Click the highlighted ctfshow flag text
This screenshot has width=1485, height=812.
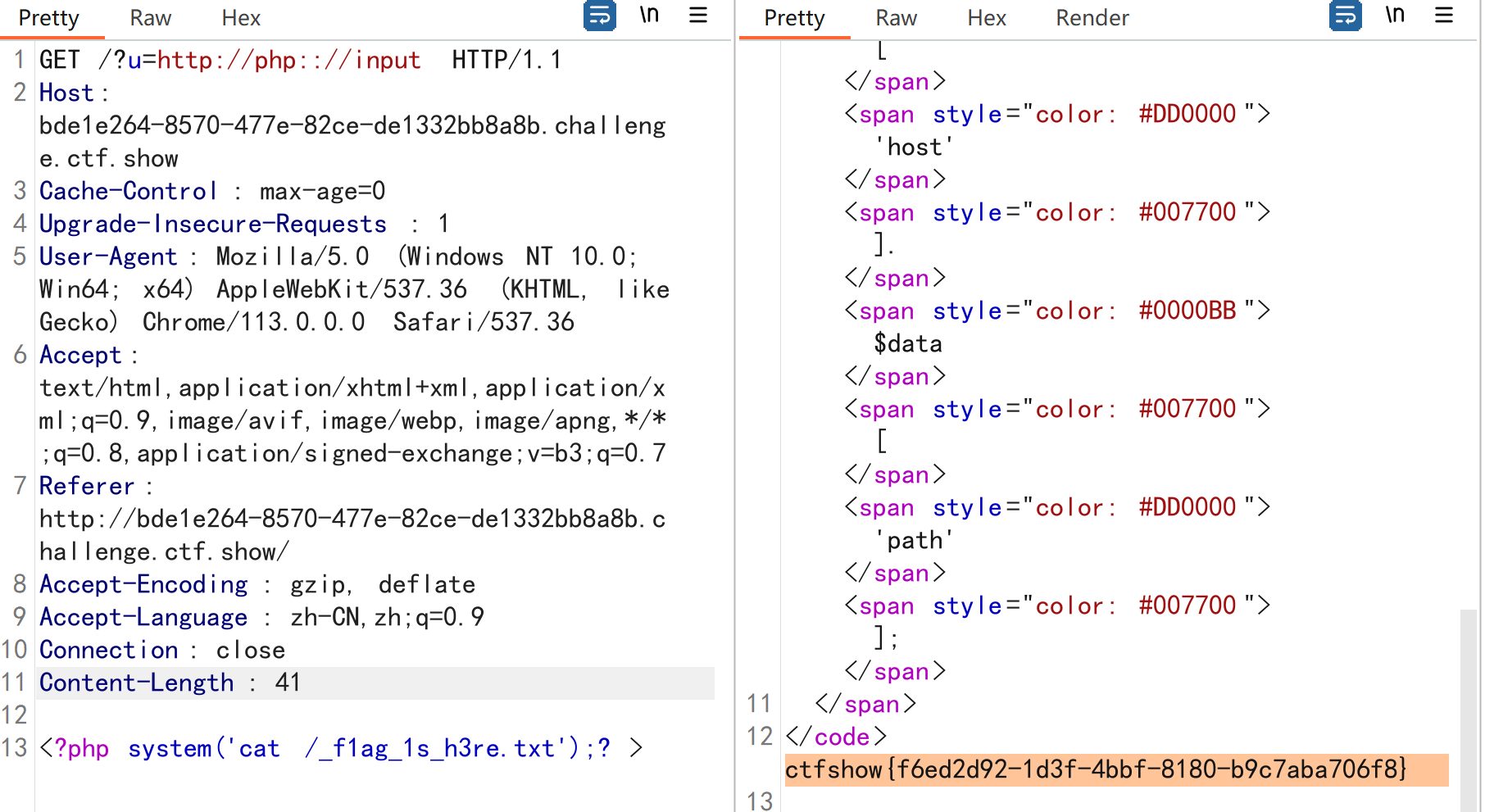coord(1096,769)
